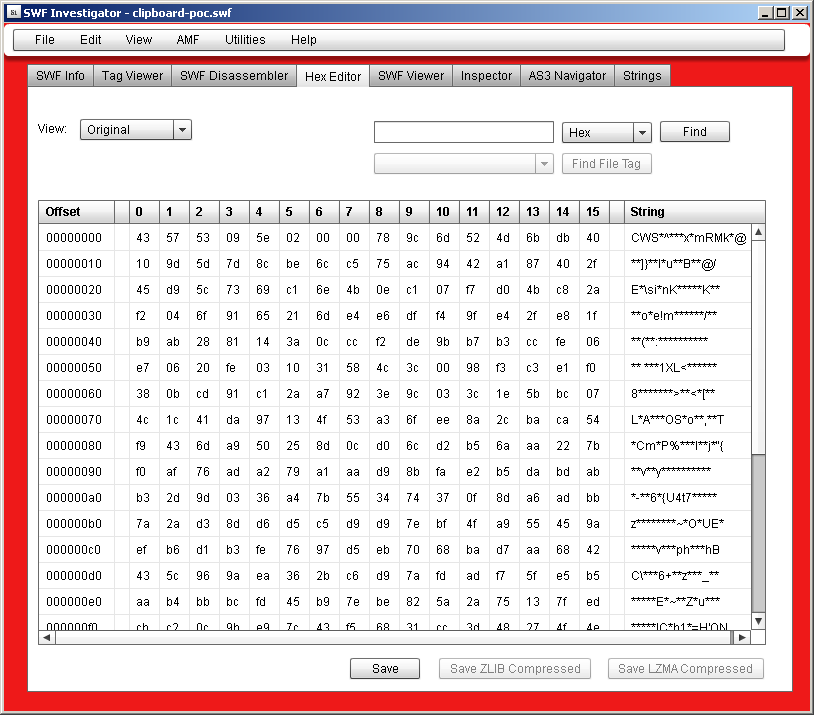This screenshot has height=715, width=814.
Task: Open the File menu
Action: click(x=45, y=40)
